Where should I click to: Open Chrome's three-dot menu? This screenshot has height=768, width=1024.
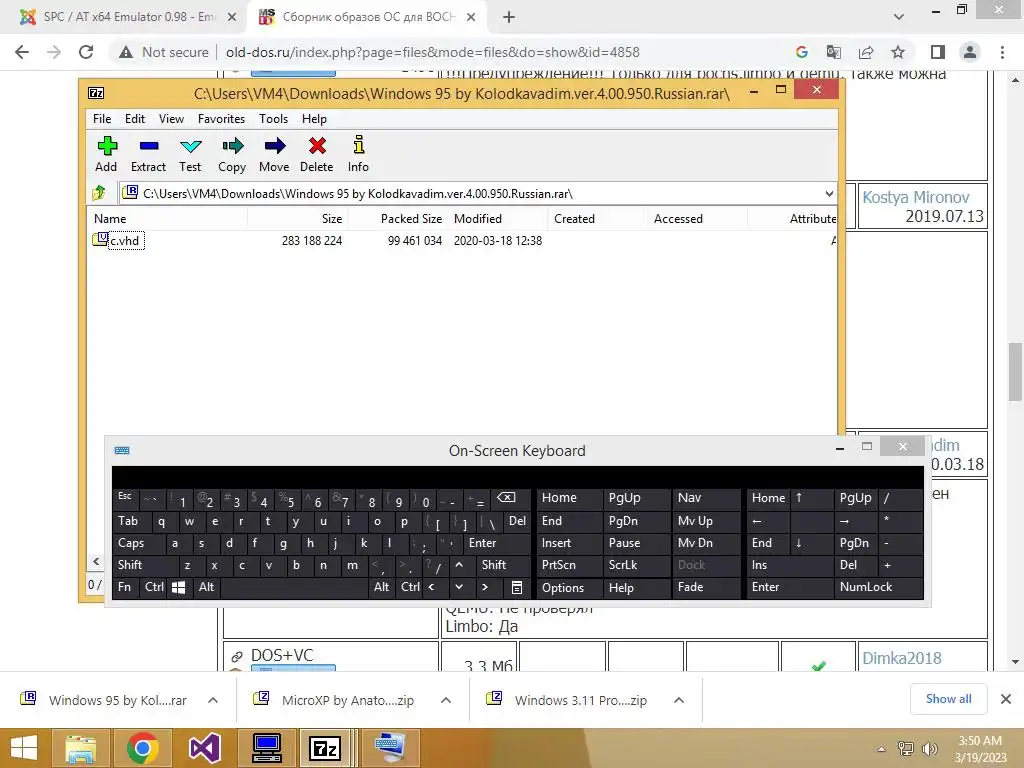[1002, 52]
